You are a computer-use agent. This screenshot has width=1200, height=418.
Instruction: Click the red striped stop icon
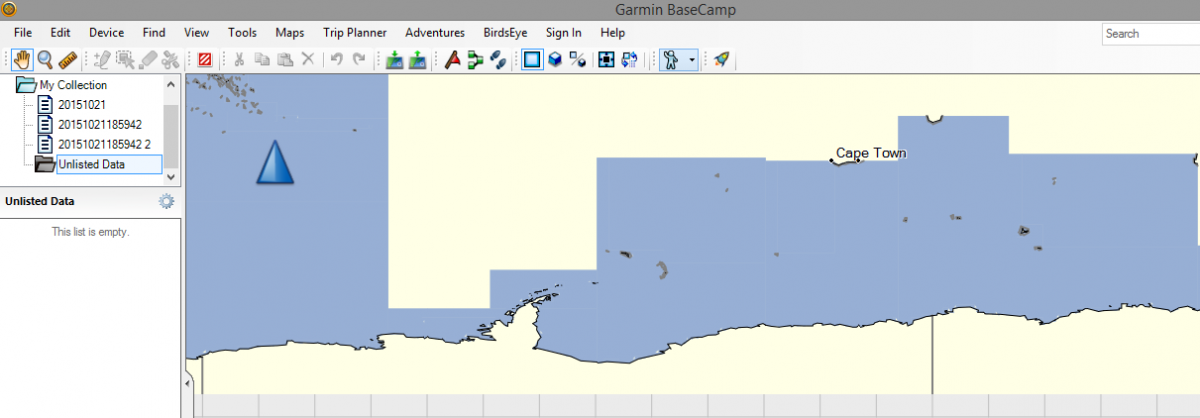coord(204,59)
